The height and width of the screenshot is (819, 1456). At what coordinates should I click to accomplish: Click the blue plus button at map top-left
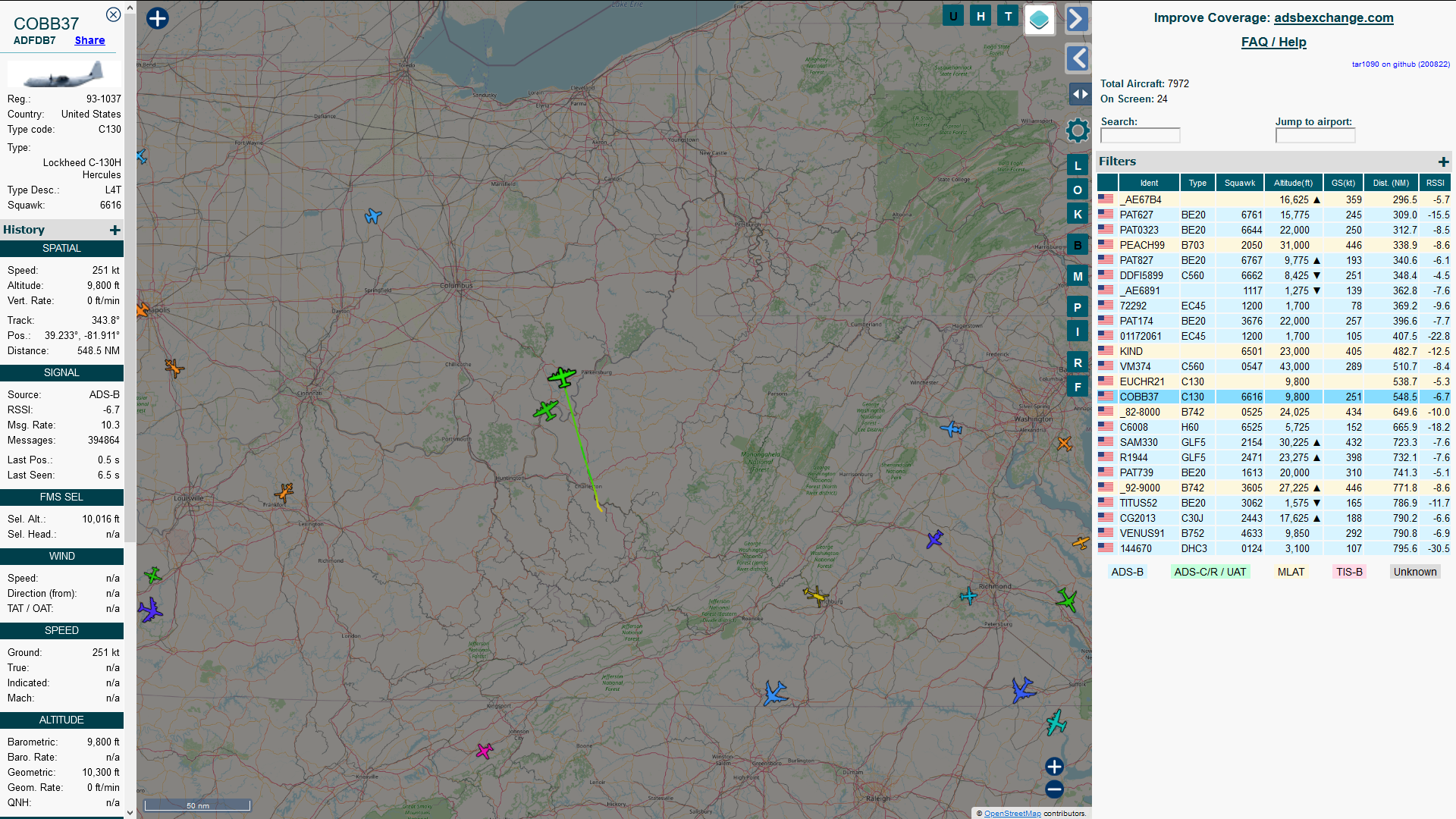pos(158,18)
